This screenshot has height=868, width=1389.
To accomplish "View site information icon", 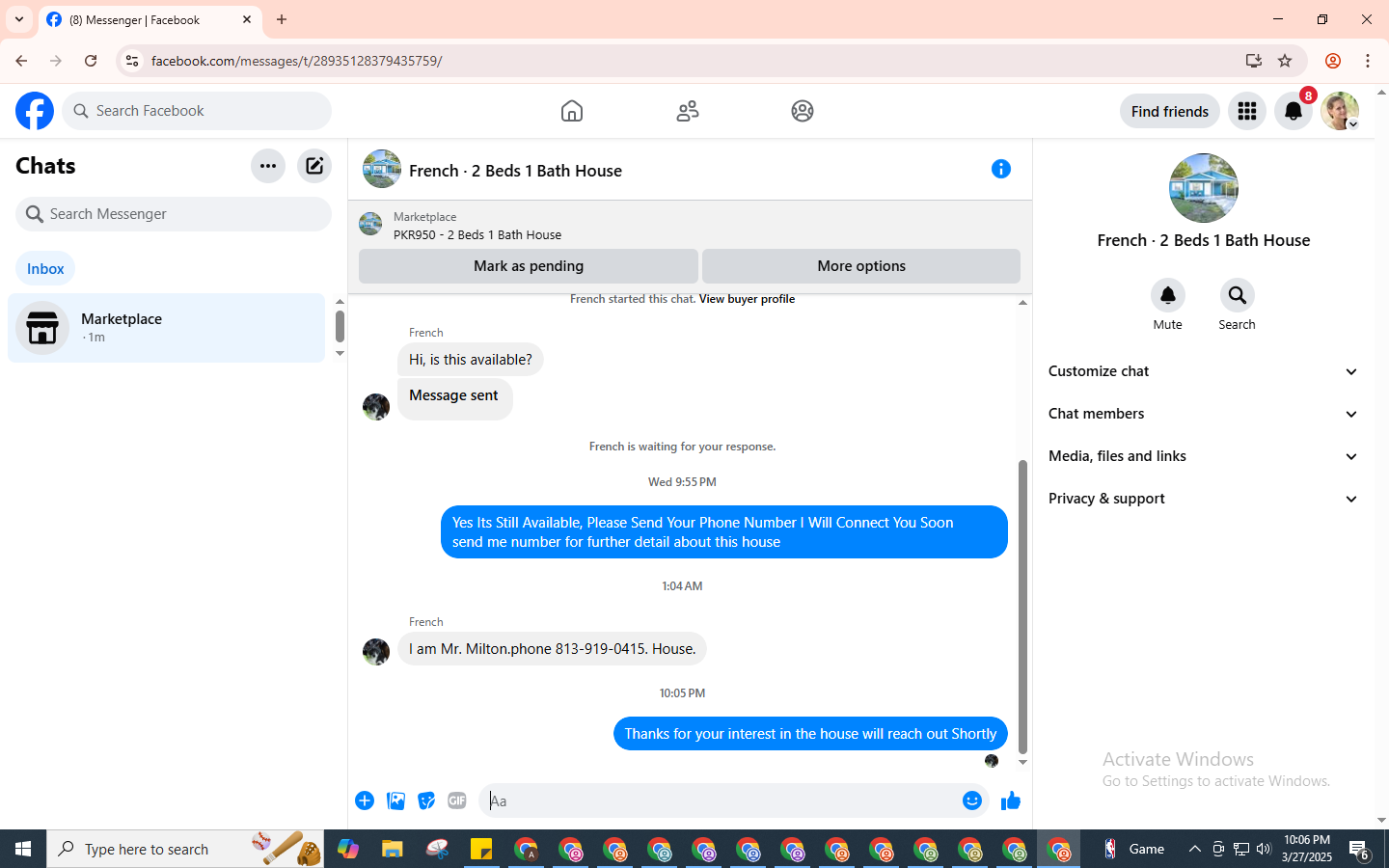I will (132, 61).
